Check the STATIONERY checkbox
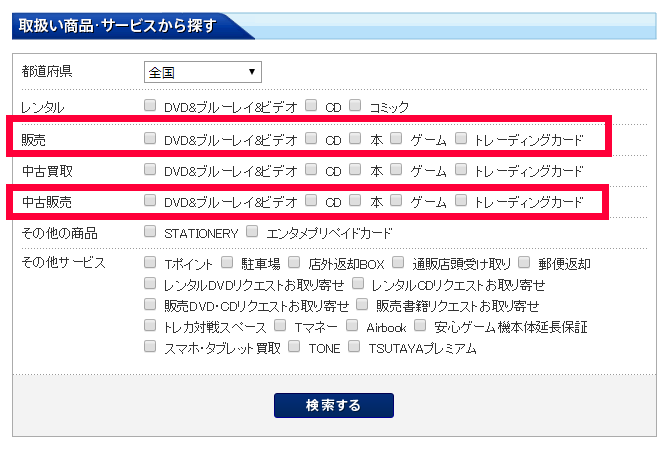 point(150,232)
